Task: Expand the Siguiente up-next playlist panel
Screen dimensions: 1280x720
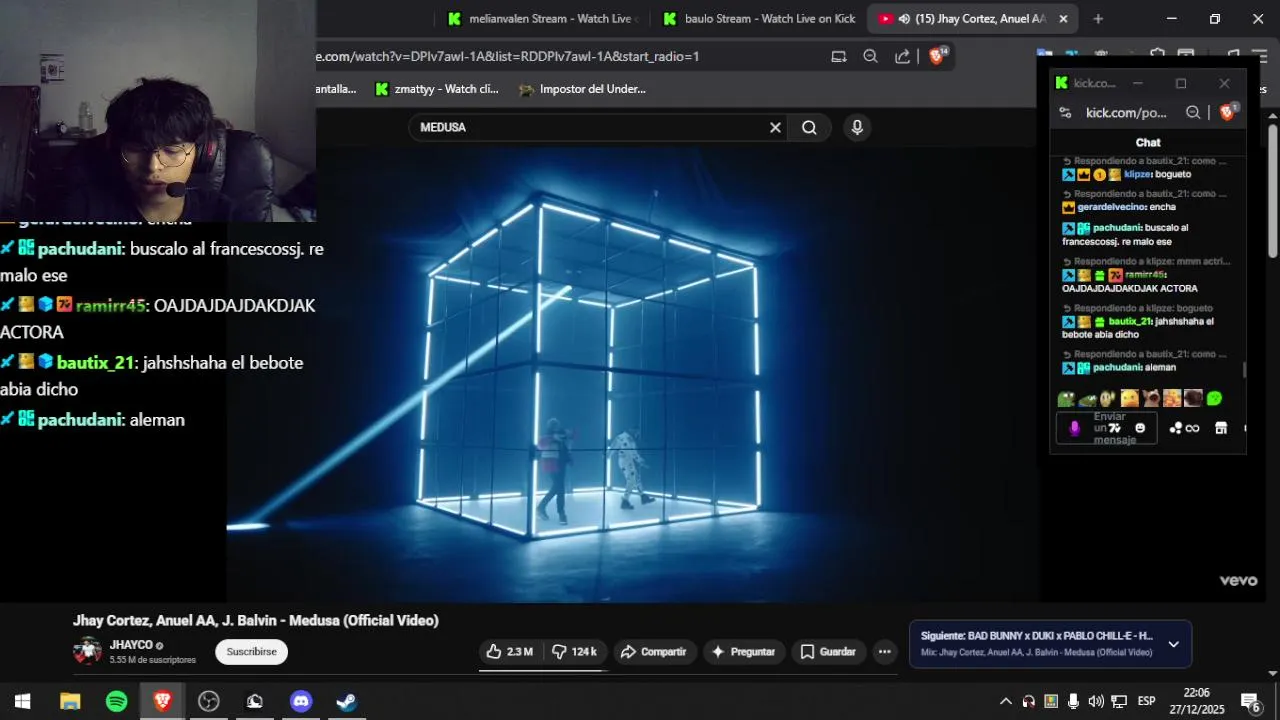Action: 1174,644
